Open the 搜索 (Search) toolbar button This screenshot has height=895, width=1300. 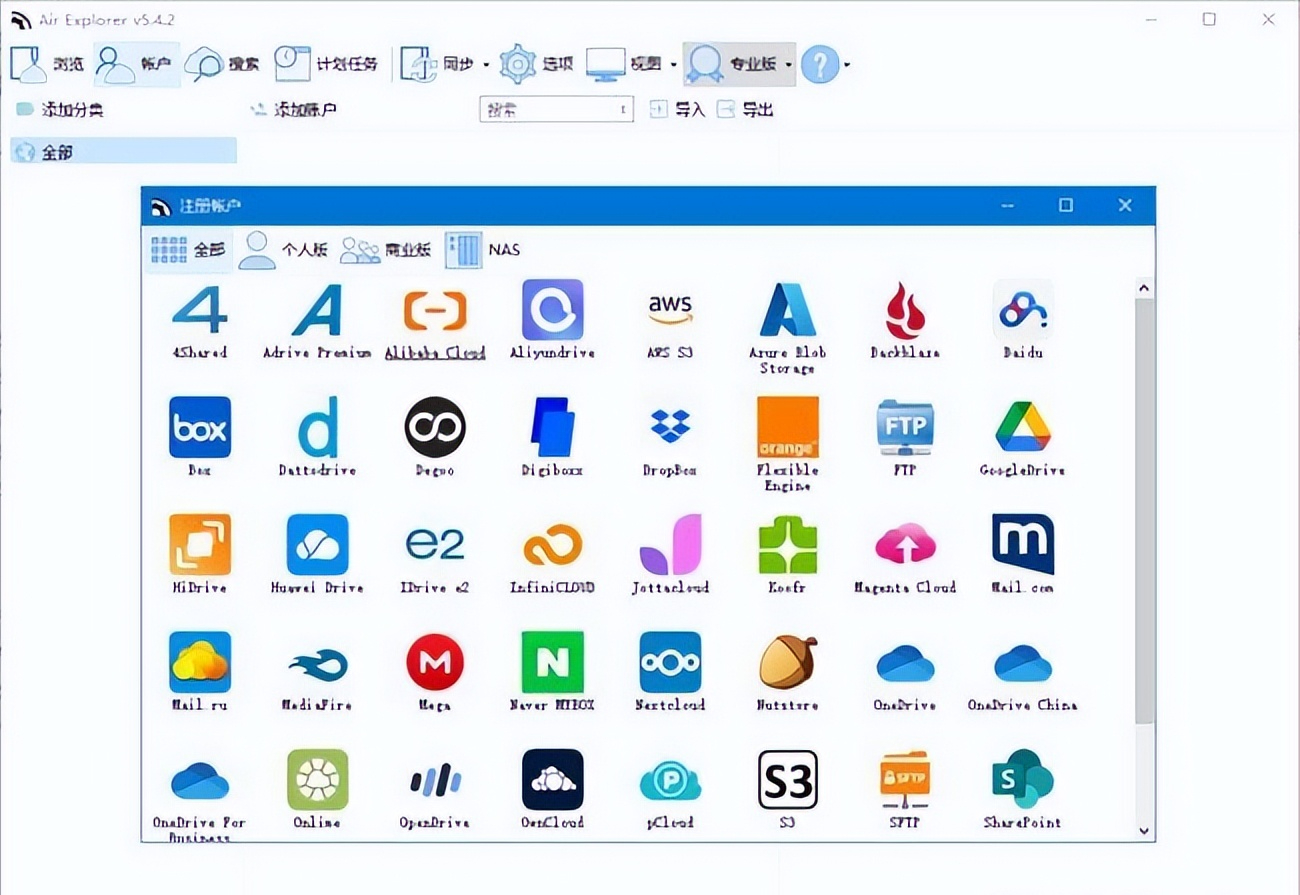click(x=222, y=64)
